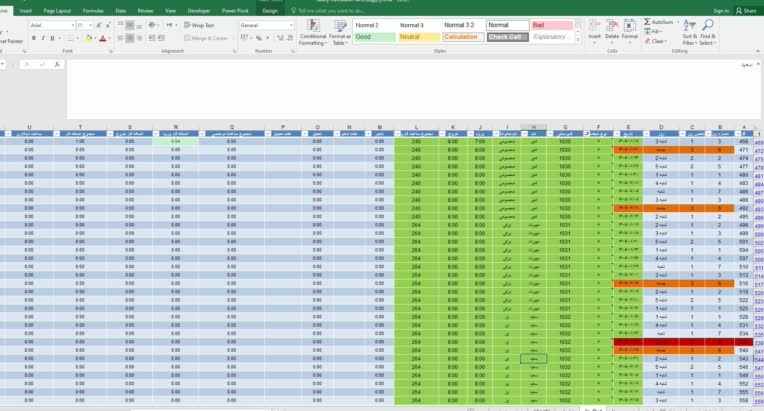This screenshot has height=411, width=764.
Task: Click the Sign in link
Action: click(x=721, y=11)
